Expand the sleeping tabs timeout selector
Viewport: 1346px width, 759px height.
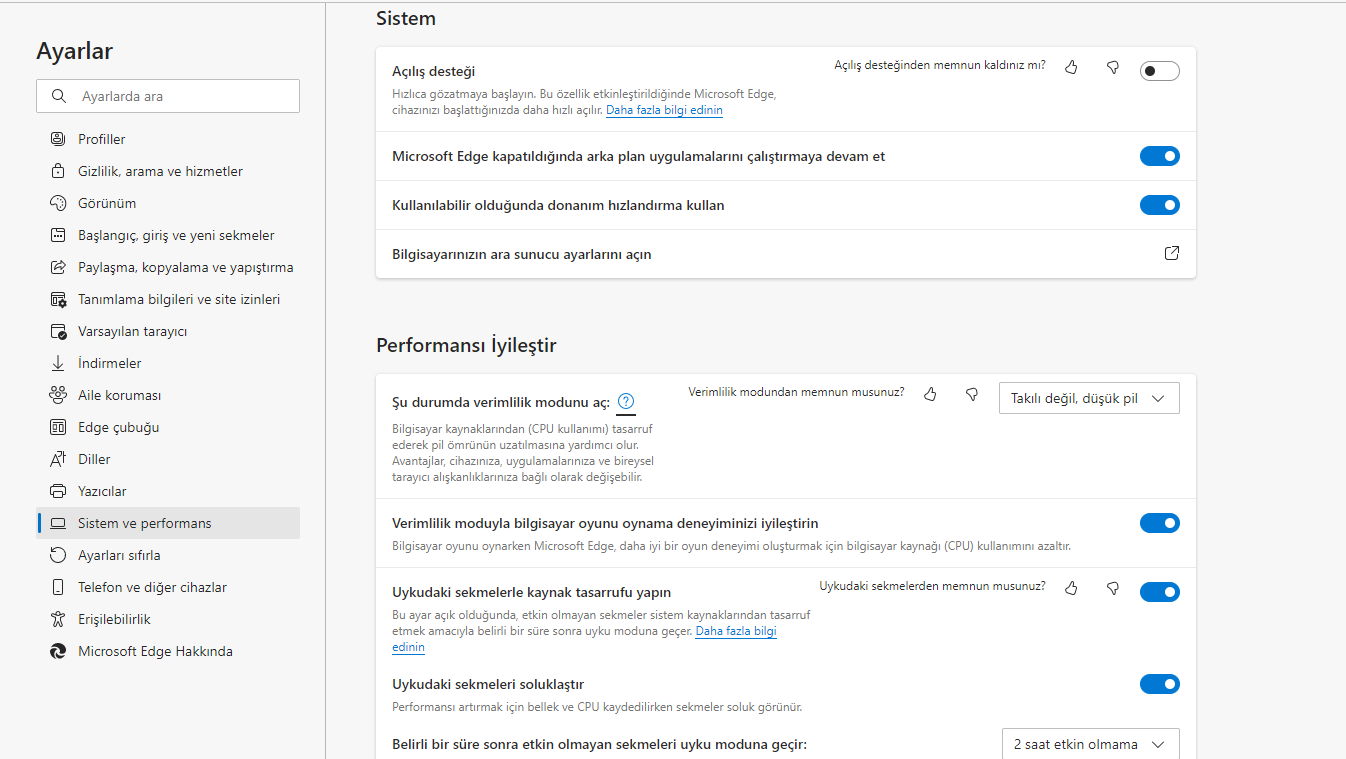coord(1090,744)
